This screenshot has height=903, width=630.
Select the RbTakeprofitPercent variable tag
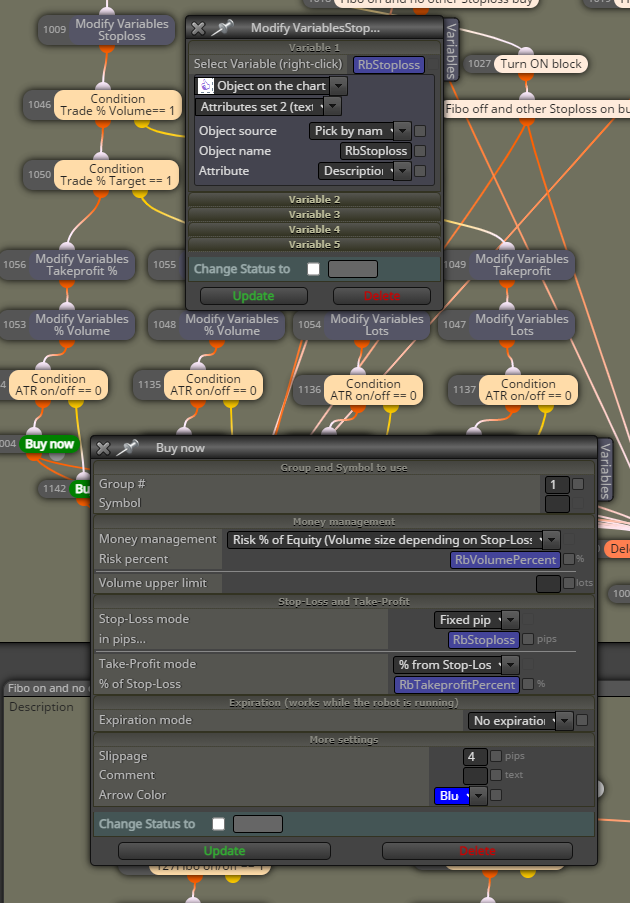point(457,685)
